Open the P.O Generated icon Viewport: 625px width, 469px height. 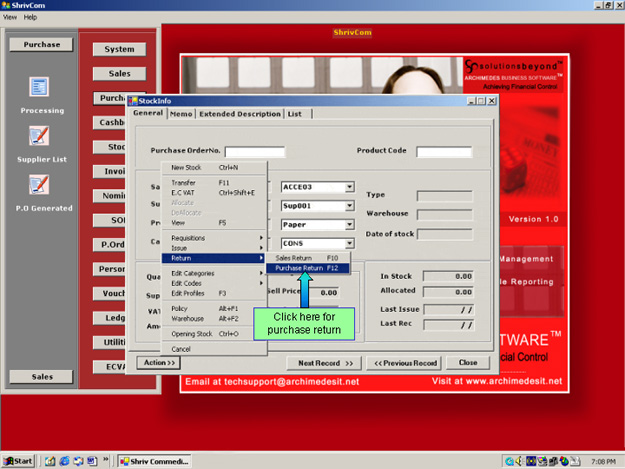[x=39, y=185]
